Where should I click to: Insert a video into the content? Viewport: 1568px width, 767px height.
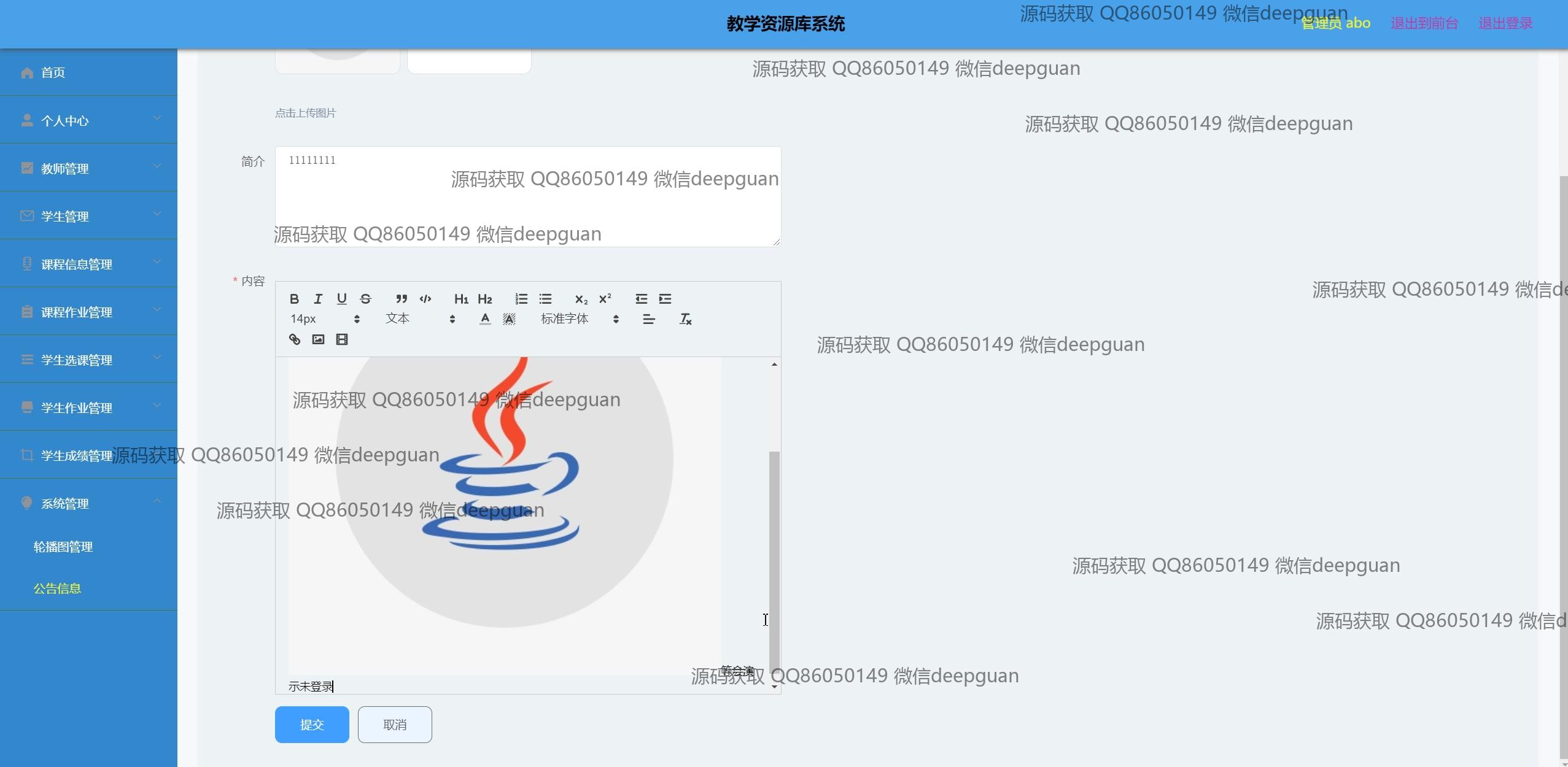341,339
